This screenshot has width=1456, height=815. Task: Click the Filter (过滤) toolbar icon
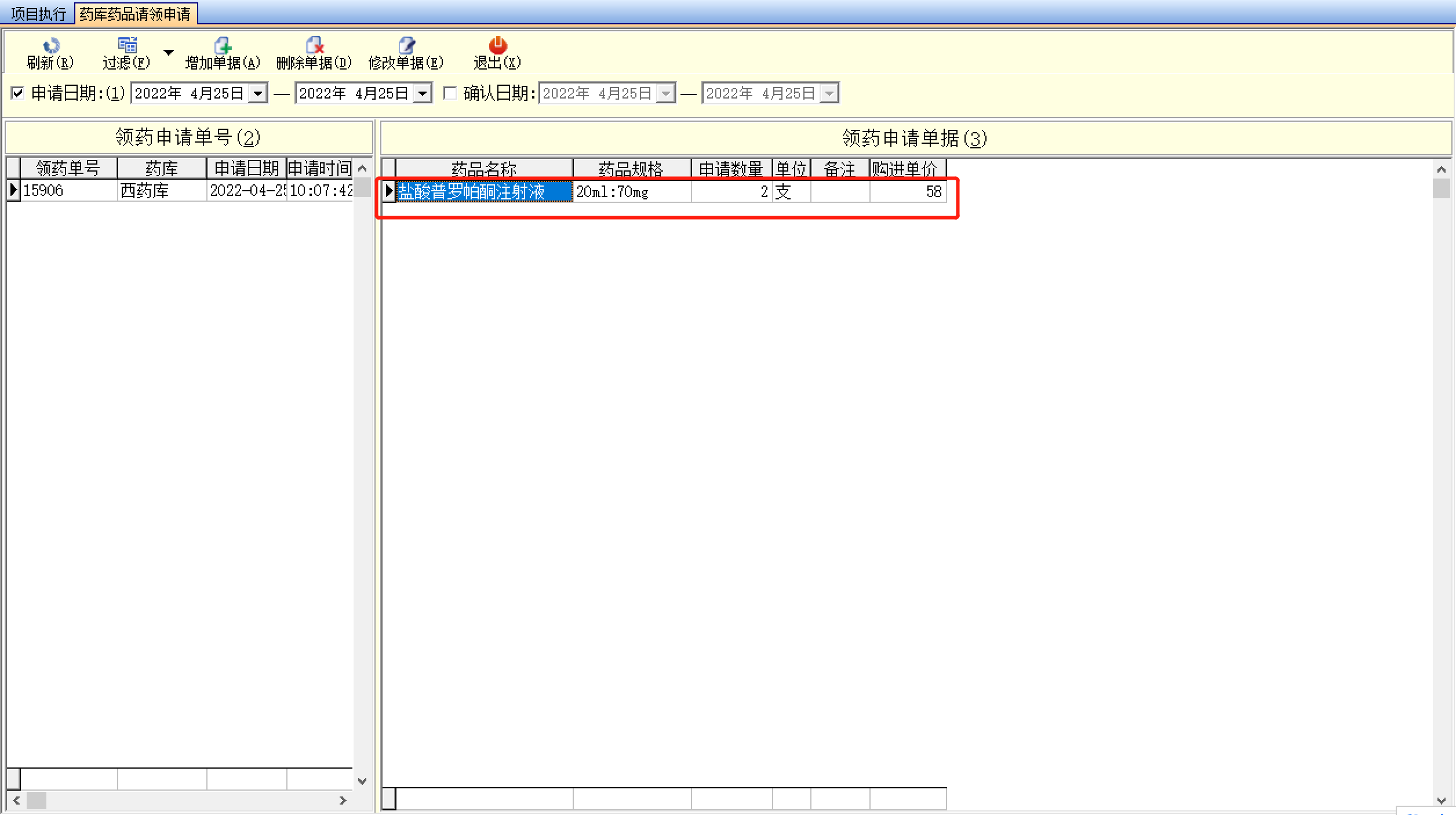(x=127, y=45)
